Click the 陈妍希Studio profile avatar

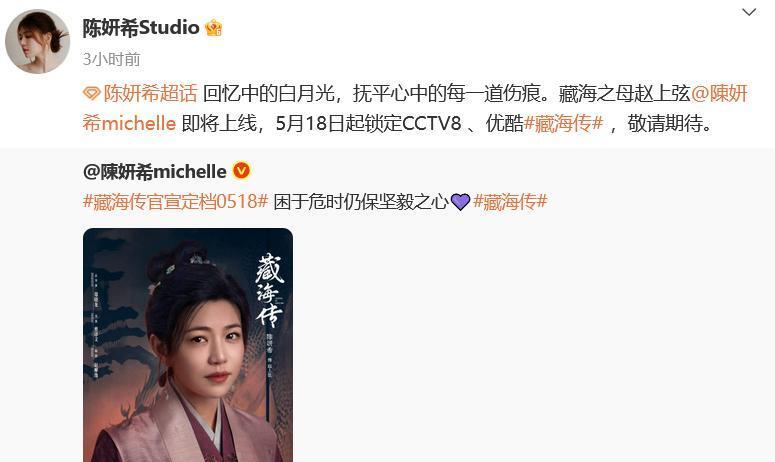tap(38, 42)
